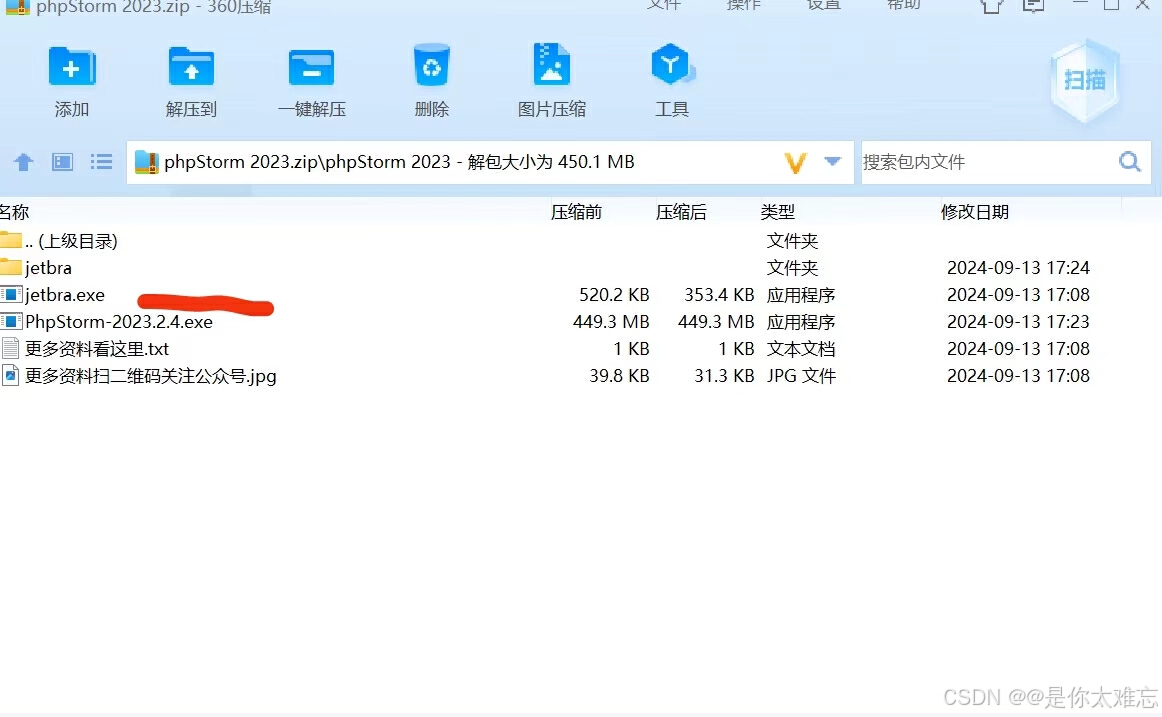Click the 扫描 (Scan) shield button
1162x717 pixels.
click(x=1085, y=80)
